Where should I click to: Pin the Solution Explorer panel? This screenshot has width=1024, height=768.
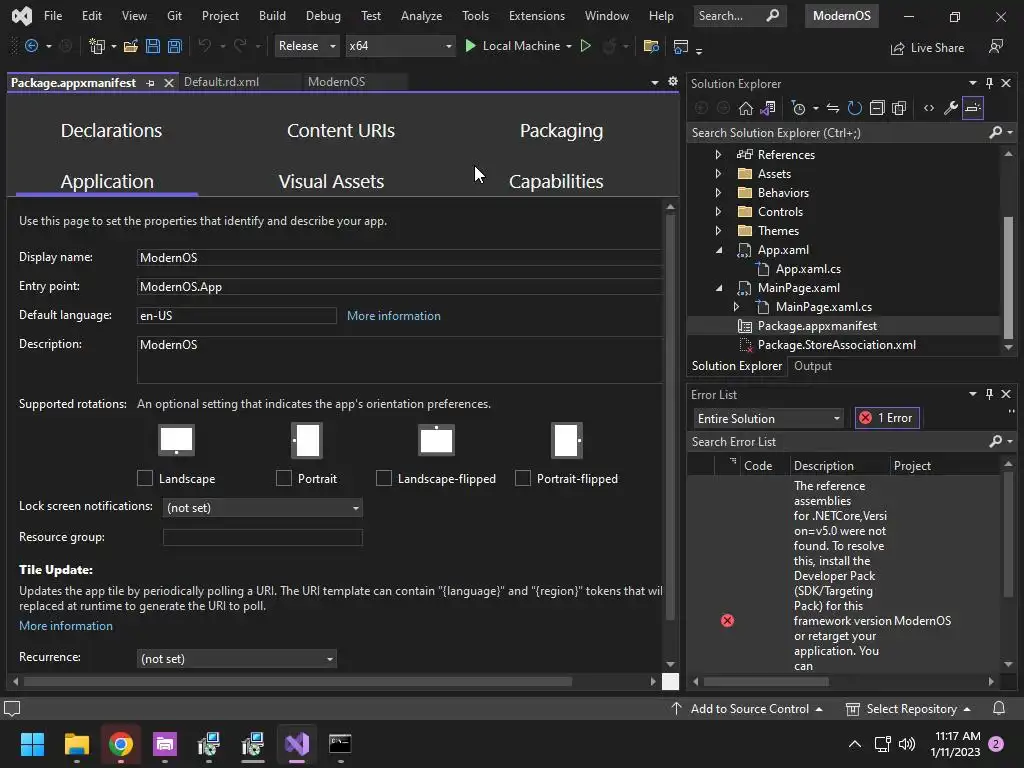989,83
